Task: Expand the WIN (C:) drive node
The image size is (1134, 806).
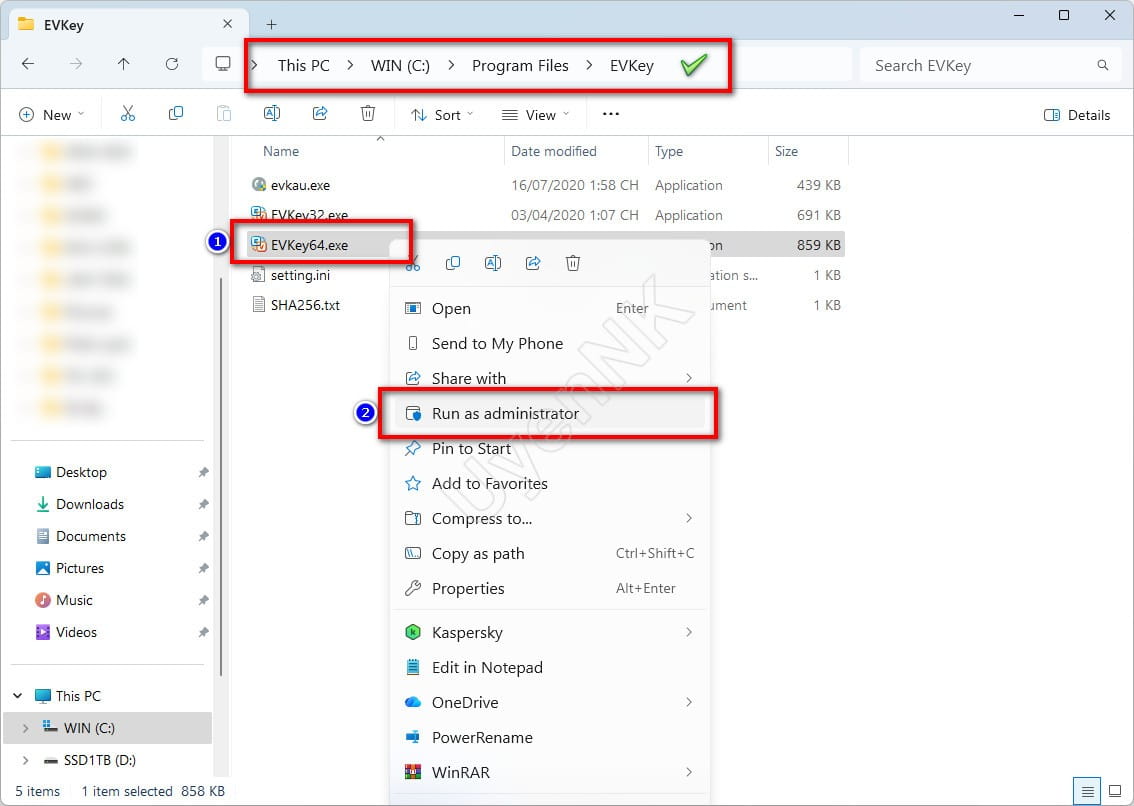Action: [x=25, y=728]
